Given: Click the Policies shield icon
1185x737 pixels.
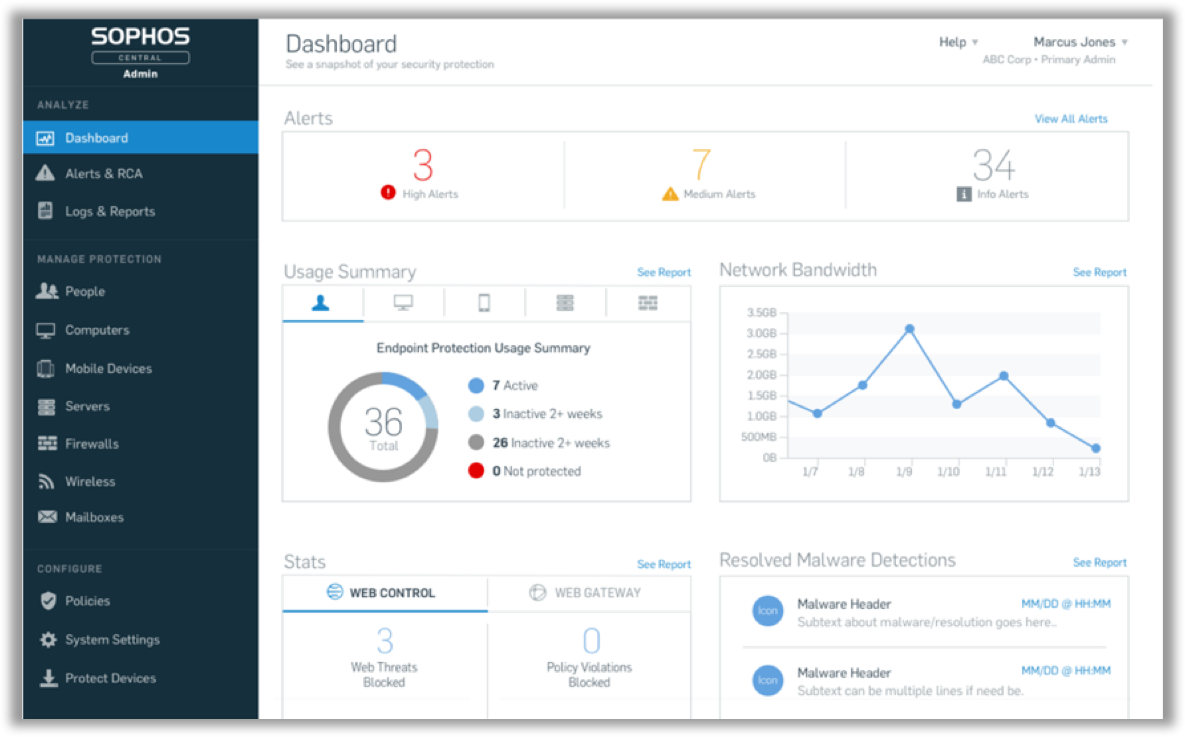Looking at the screenshot, I should click(x=48, y=601).
